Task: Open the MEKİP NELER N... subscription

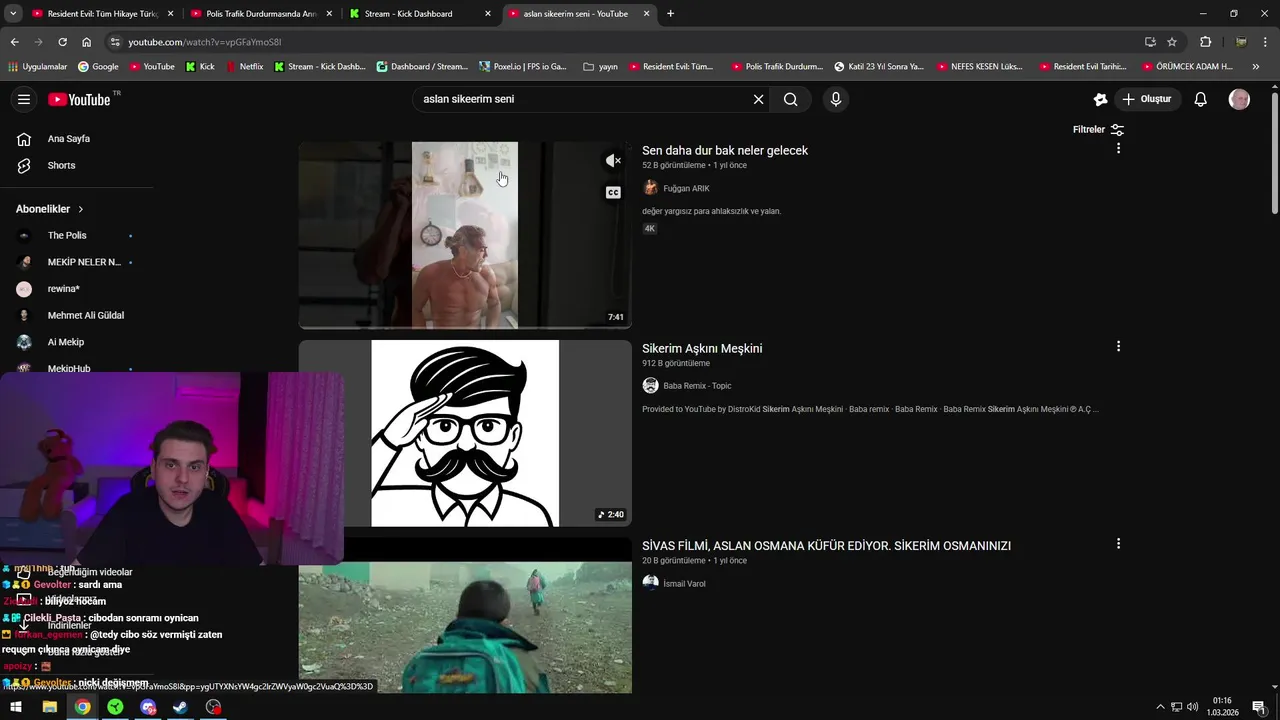Action: pyautogui.click(x=84, y=262)
